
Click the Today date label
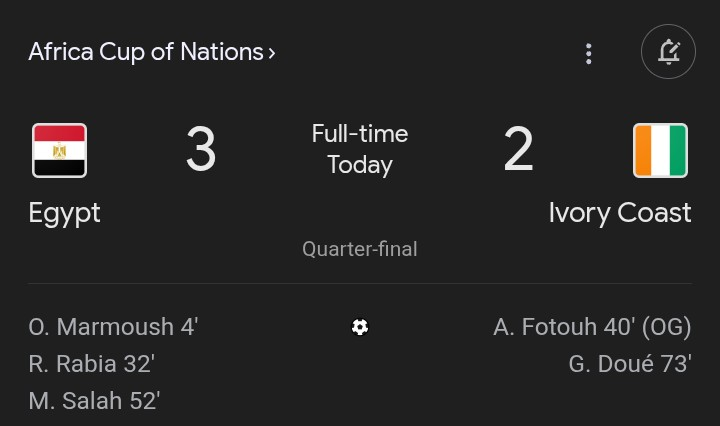(360, 165)
